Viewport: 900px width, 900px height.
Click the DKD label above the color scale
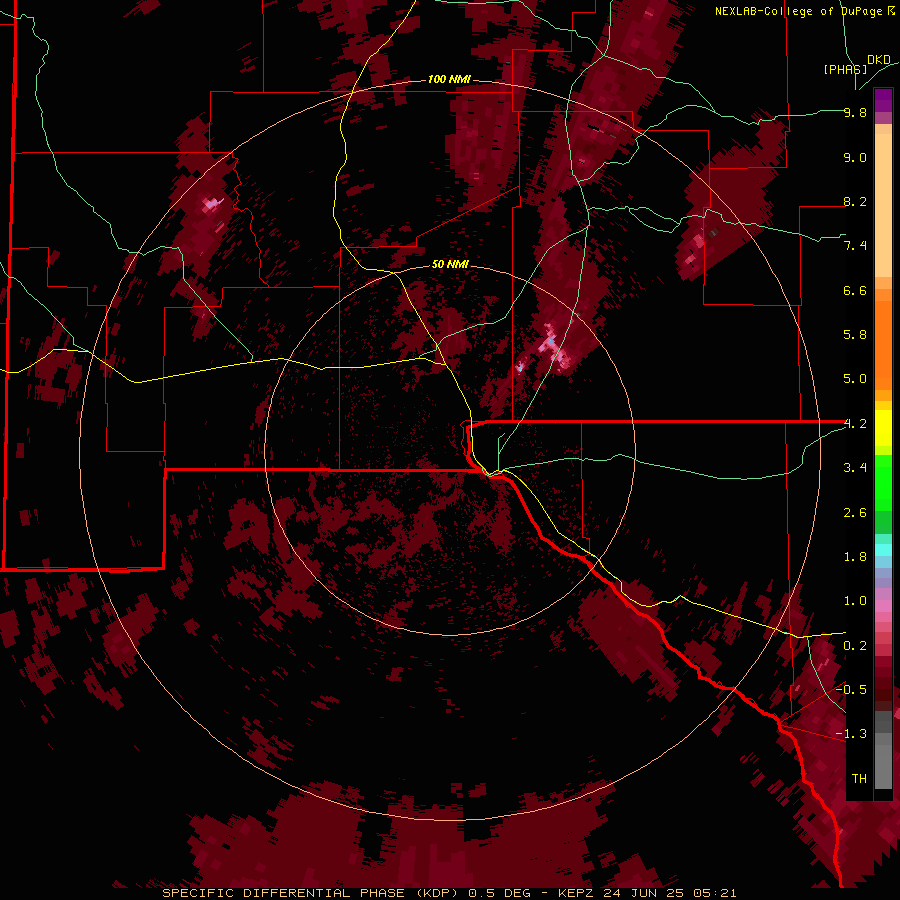pos(879,60)
